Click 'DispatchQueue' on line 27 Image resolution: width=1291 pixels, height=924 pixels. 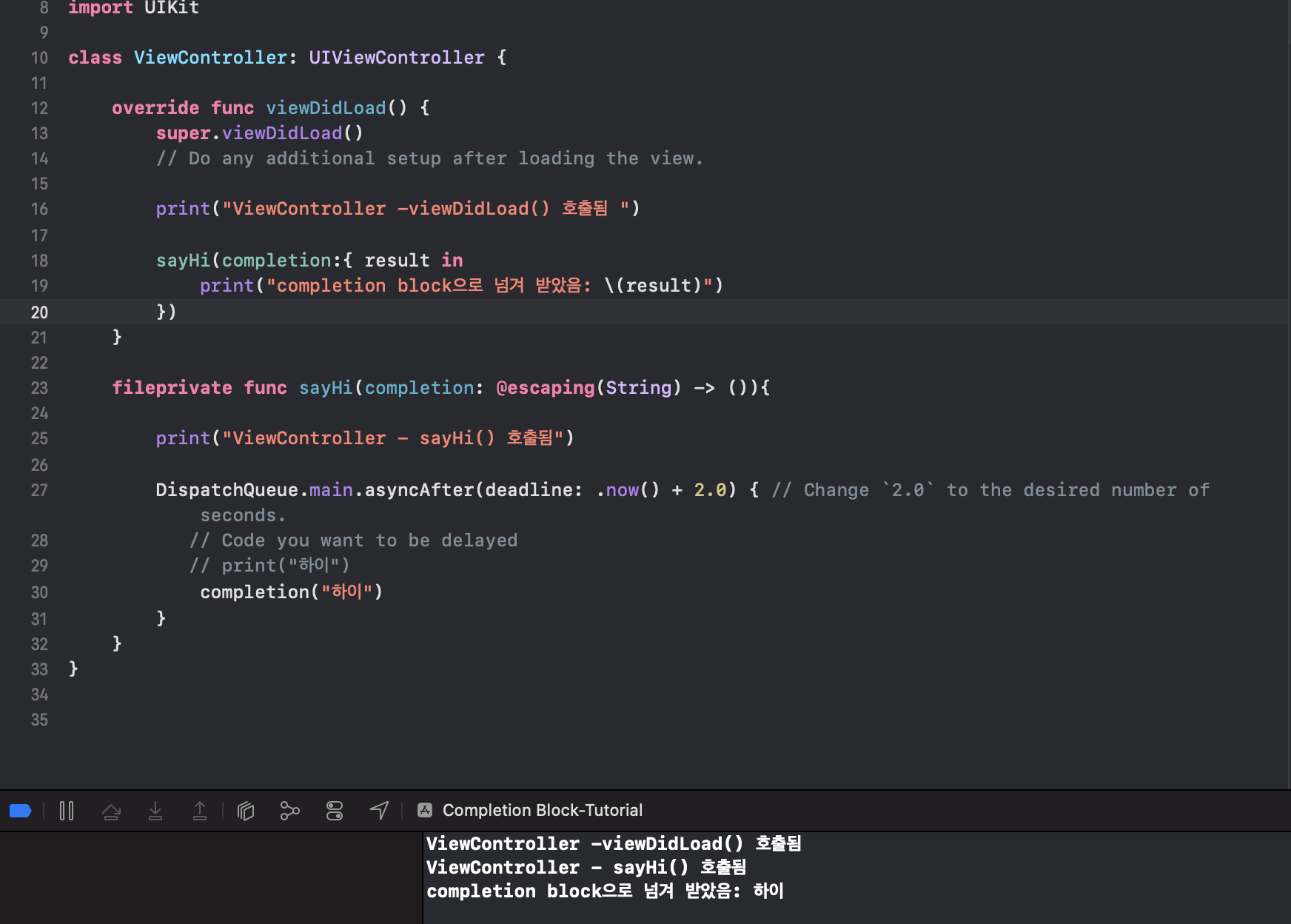[227, 490]
